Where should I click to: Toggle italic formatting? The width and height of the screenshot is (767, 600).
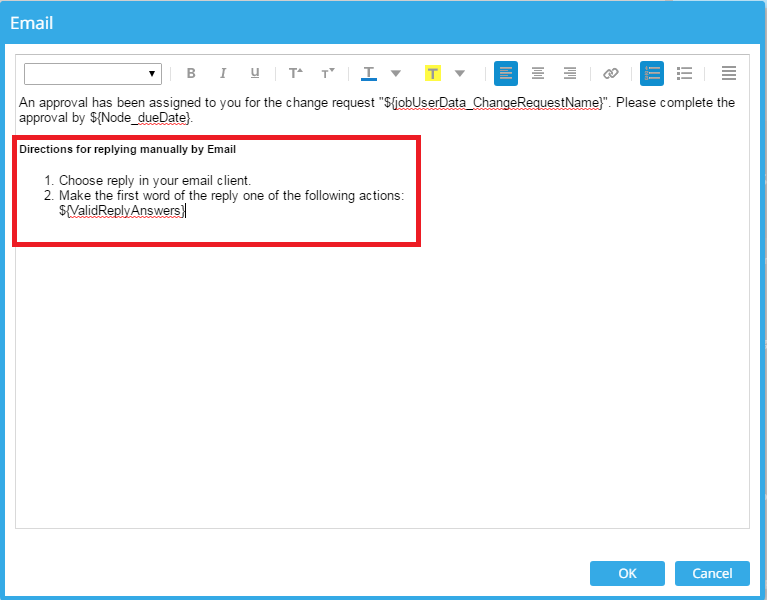(223, 73)
